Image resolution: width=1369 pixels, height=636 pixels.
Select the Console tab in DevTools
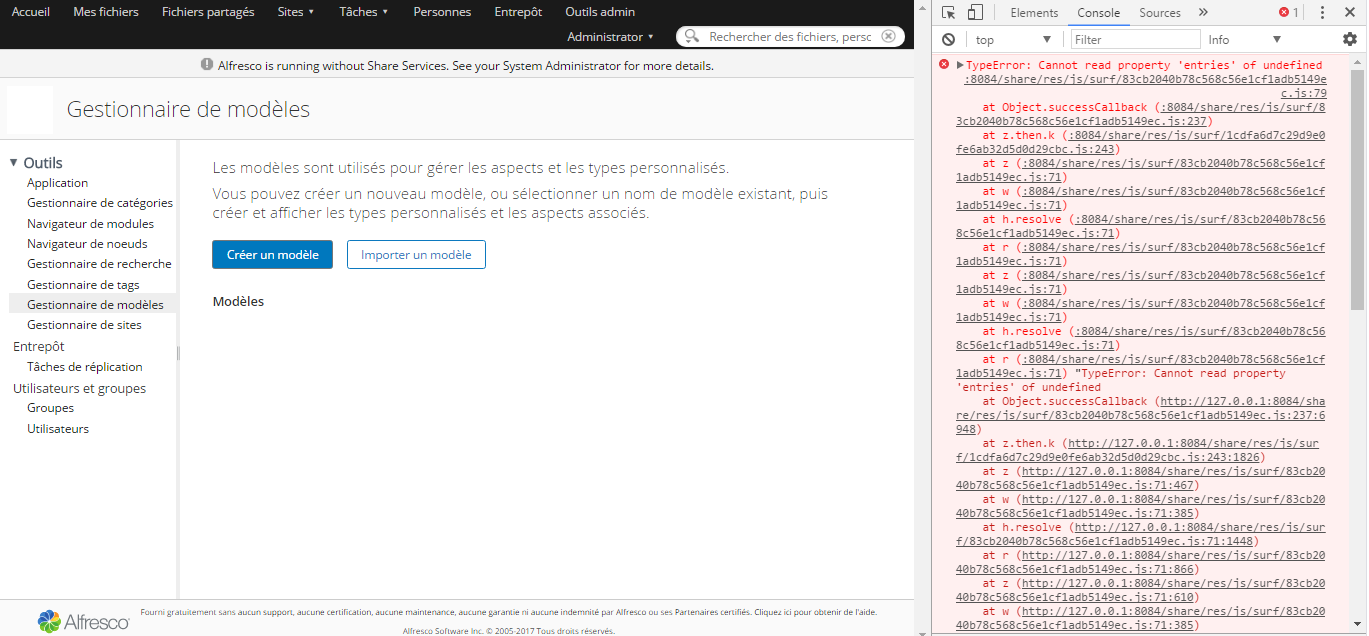[x=1099, y=12]
